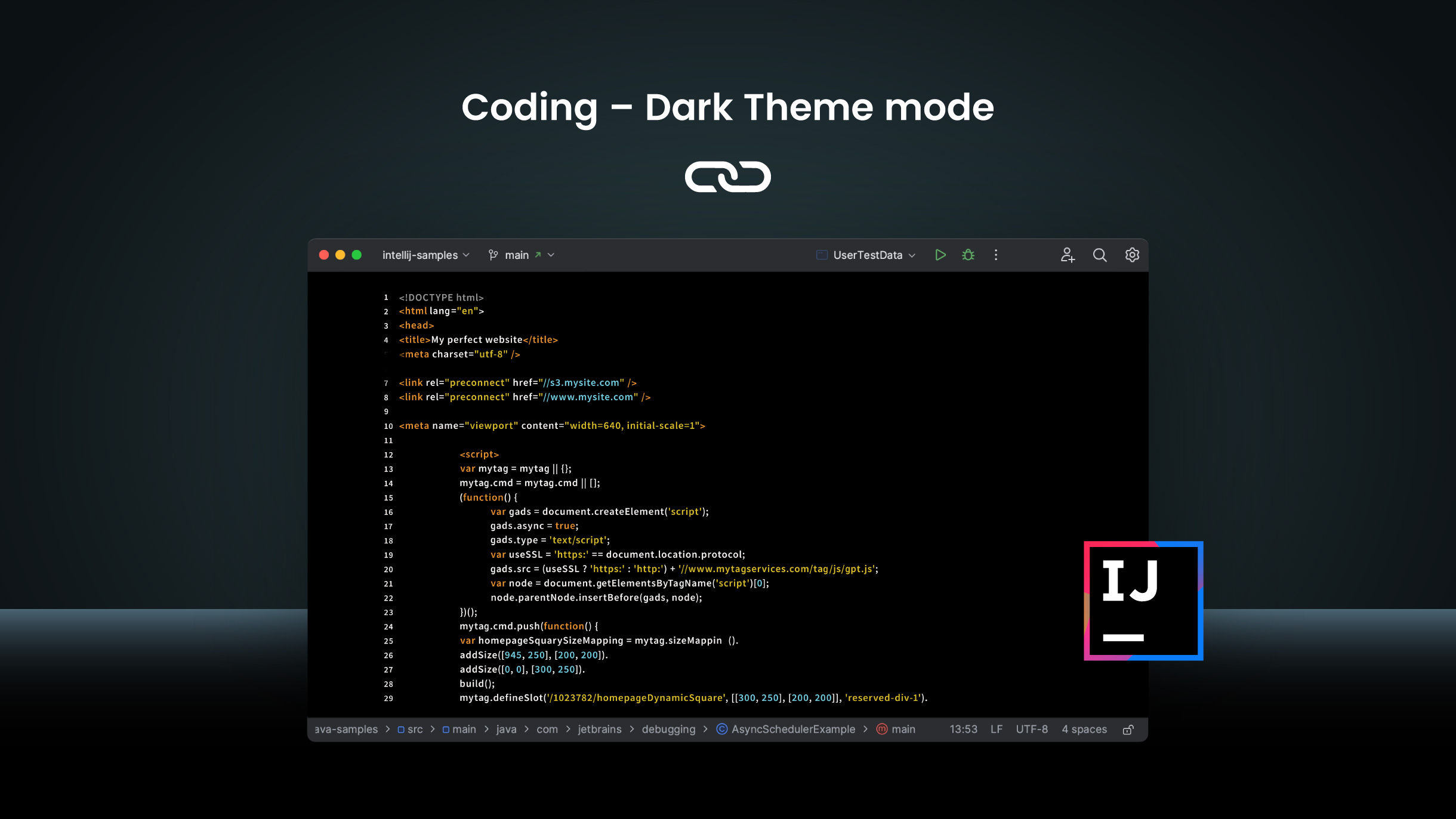Click the 4 spaces indent setting

click(x=1084, y=729)
